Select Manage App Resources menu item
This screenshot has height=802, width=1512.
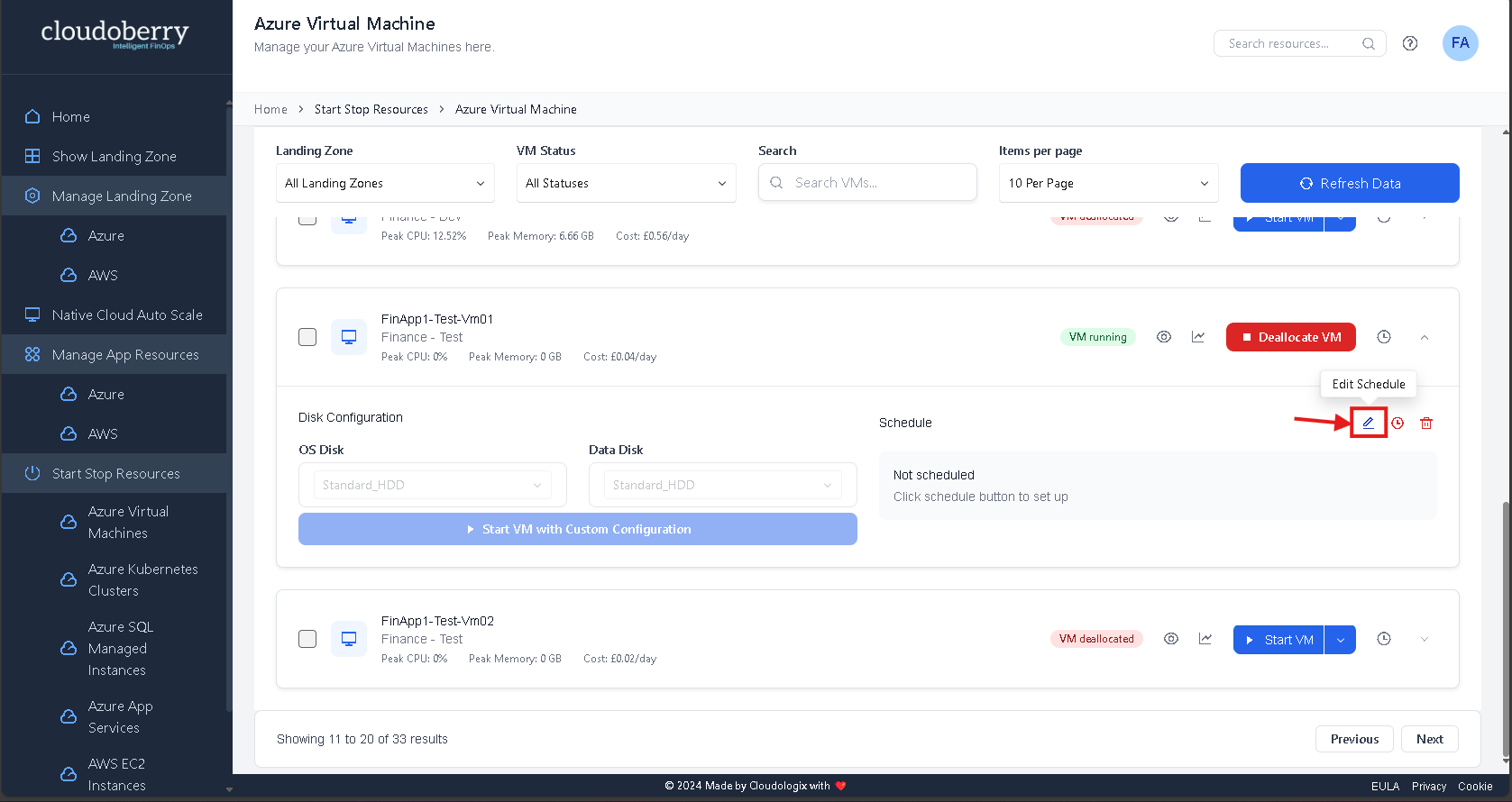(115, 354)
